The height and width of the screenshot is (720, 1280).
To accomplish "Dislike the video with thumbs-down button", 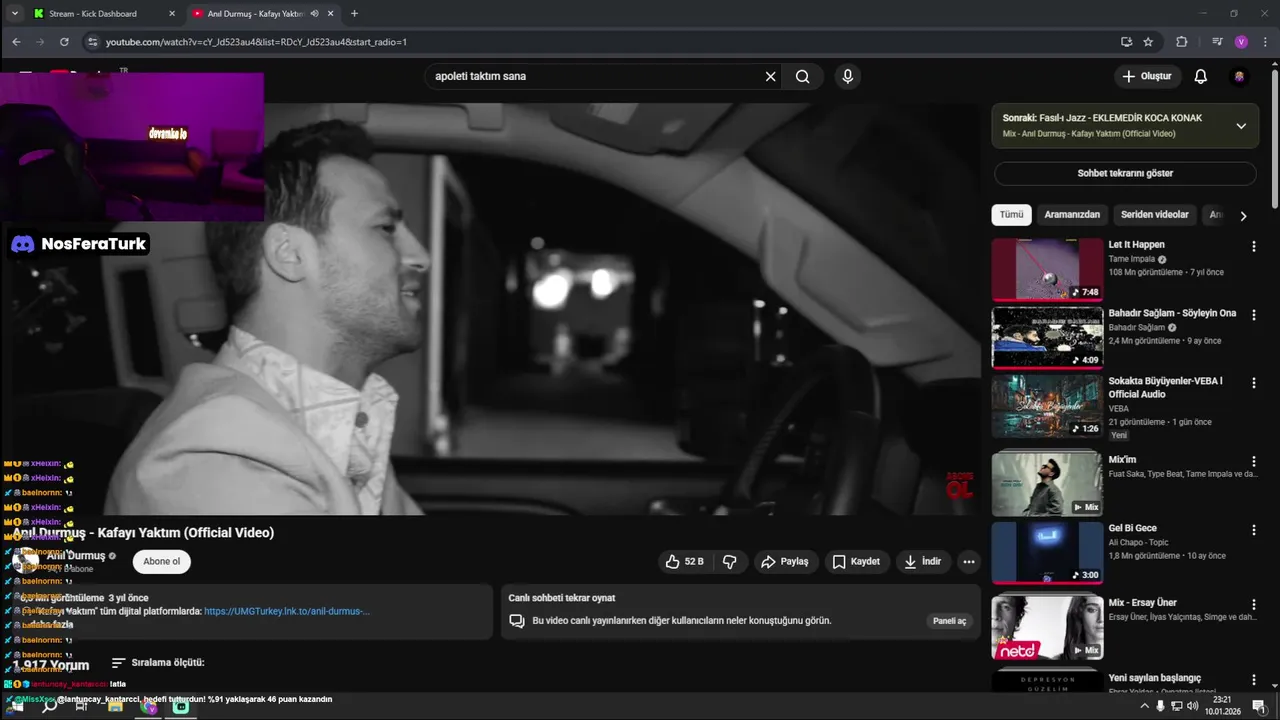I will (730, 562).
